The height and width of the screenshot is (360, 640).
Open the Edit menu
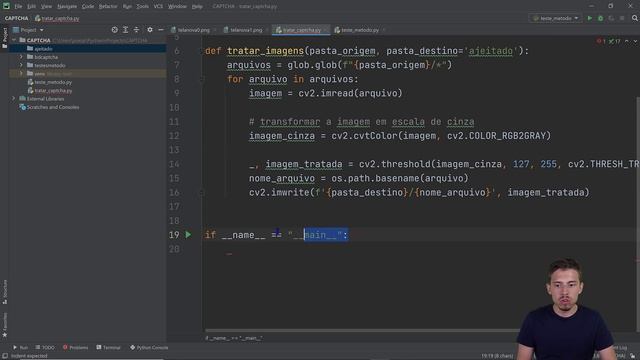pyautogui.click(x=31, y=7)
